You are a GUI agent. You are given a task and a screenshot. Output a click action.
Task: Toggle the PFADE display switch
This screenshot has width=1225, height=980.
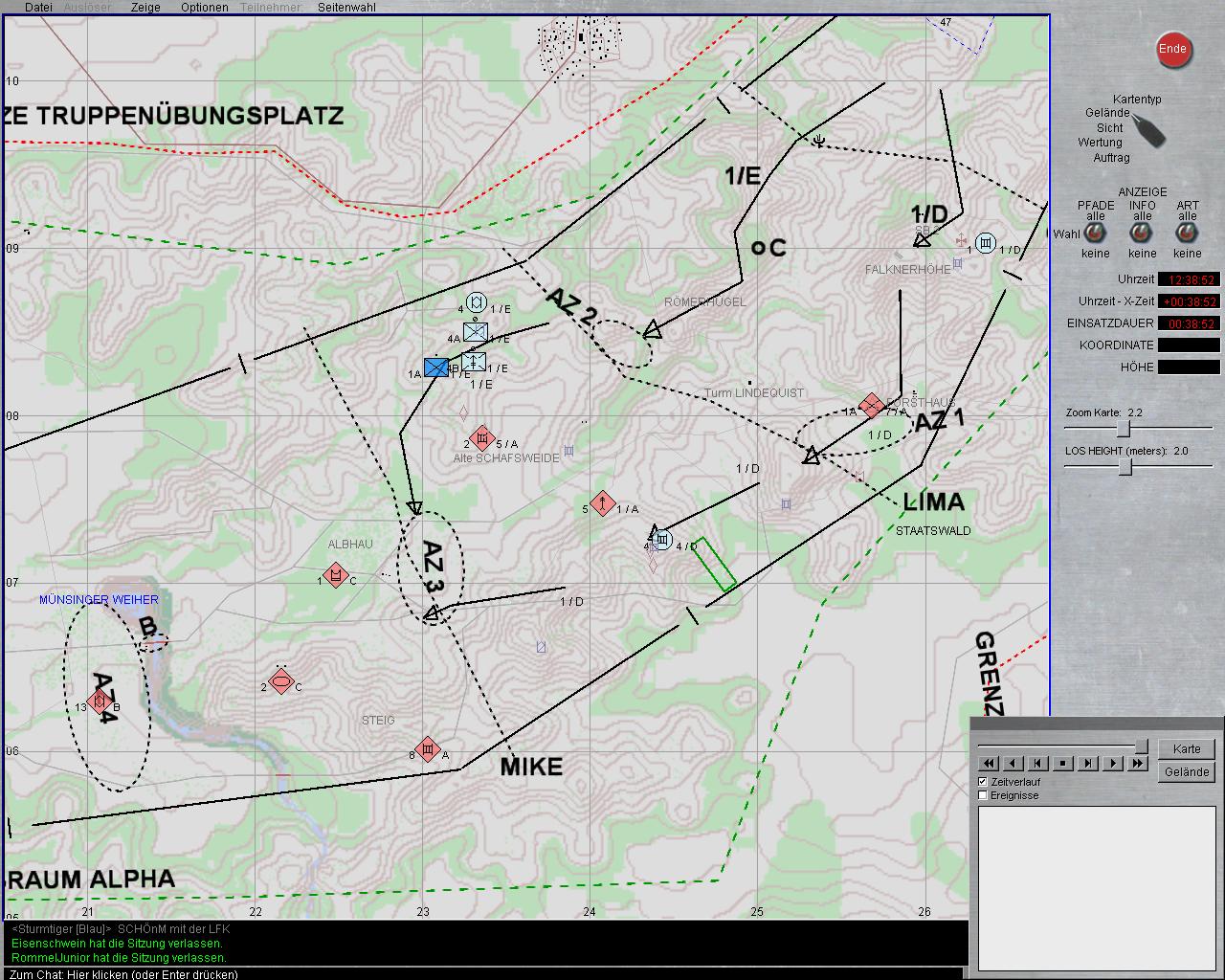(x=1096, y=234)
